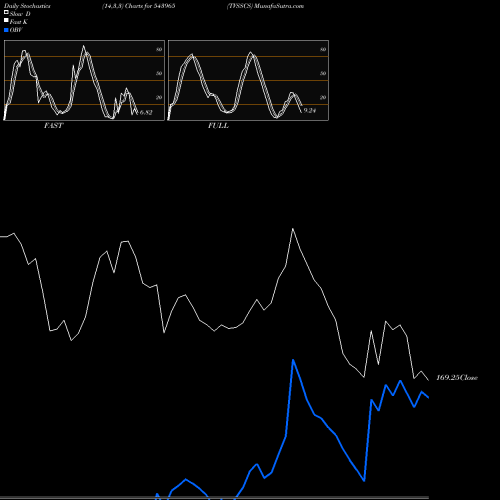Click the FAST stochastic chart thumbnail
500x500 pixels.
coord(84,80)
